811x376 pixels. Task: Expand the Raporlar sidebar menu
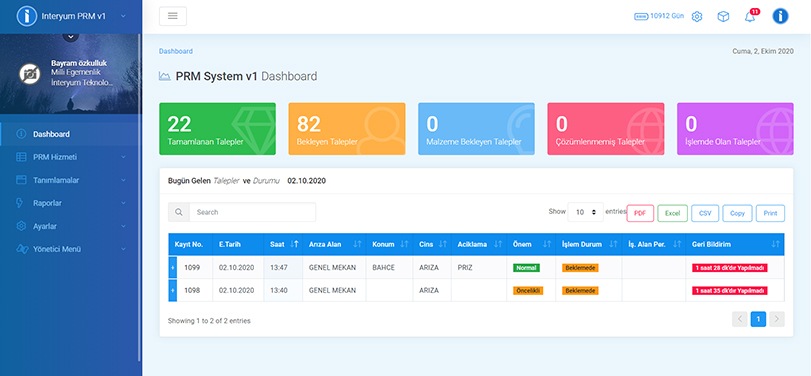click(71, 203)
